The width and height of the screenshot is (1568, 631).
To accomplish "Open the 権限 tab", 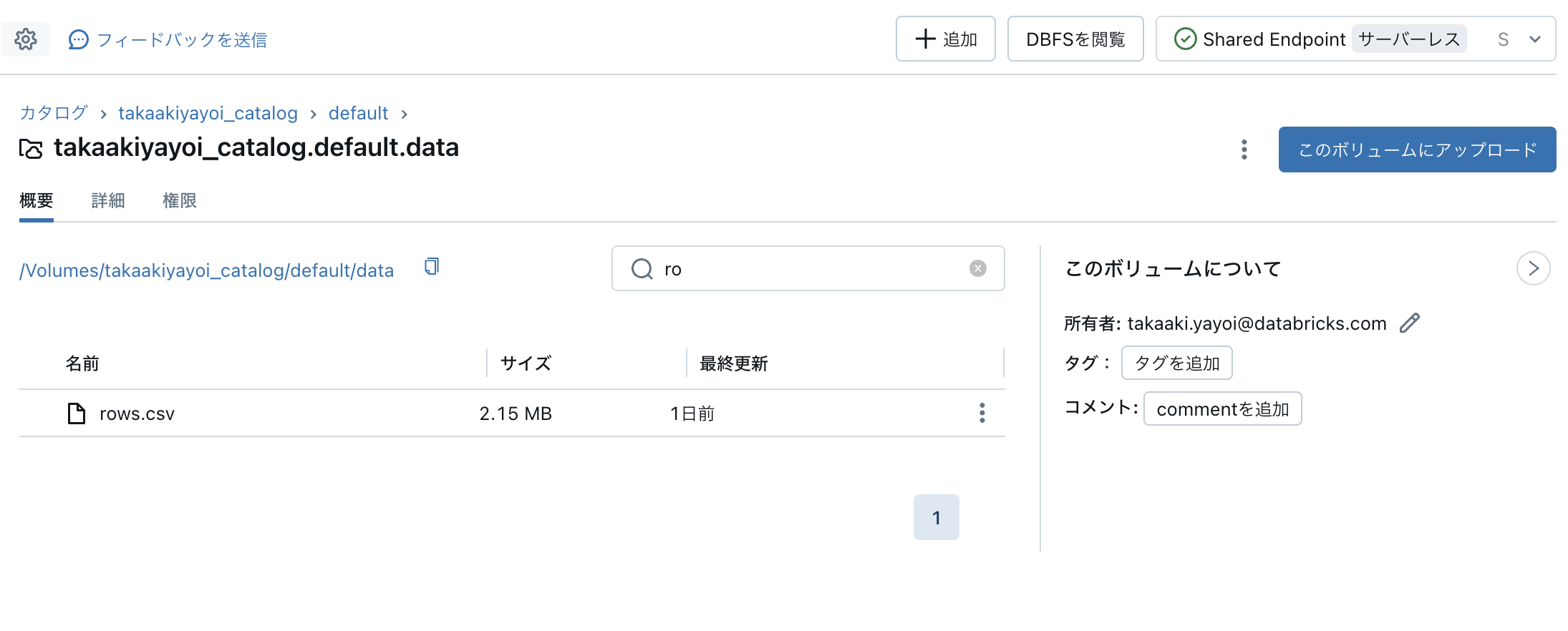I will tap(179, 201).
